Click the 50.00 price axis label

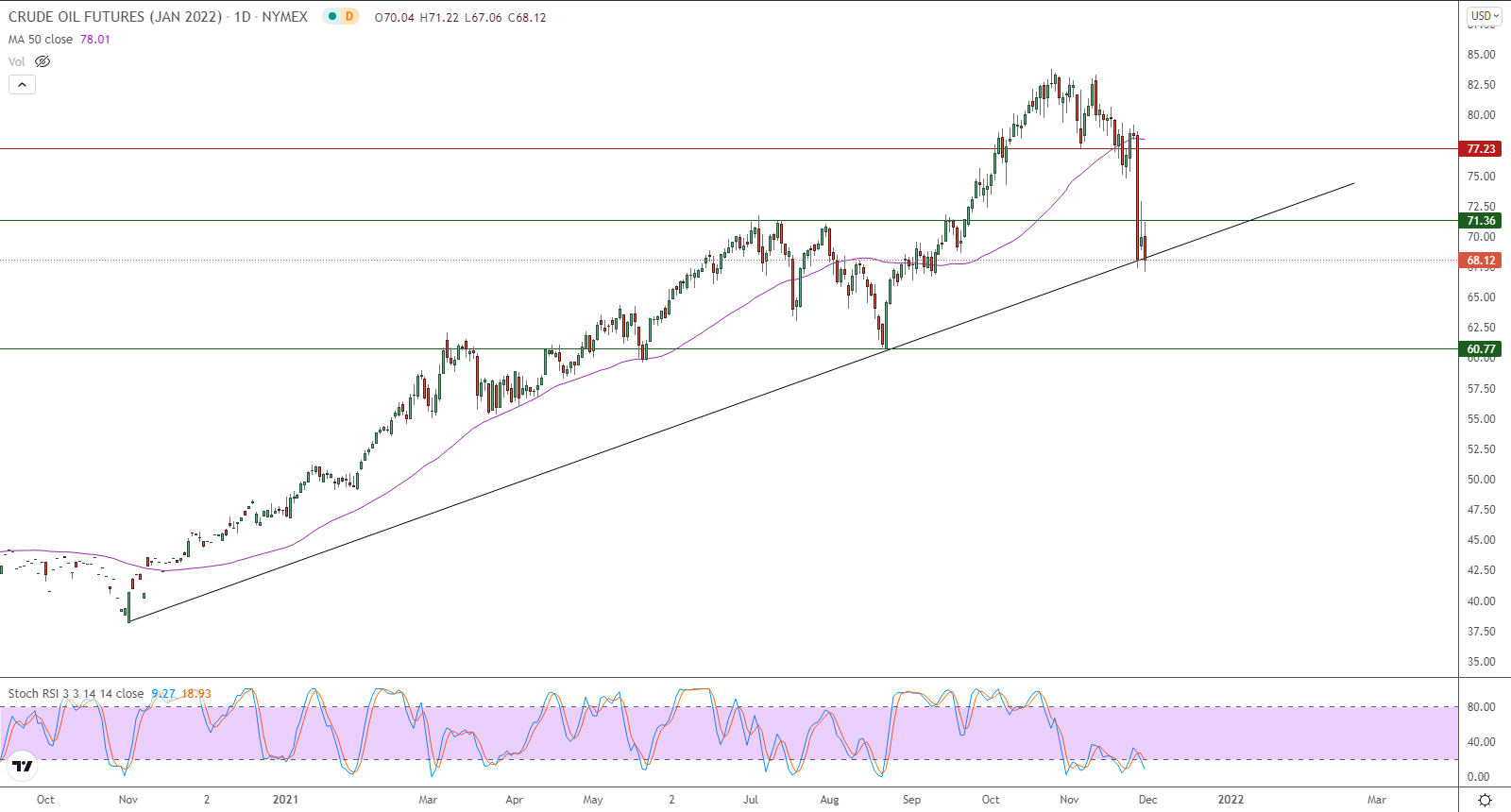1481,480
